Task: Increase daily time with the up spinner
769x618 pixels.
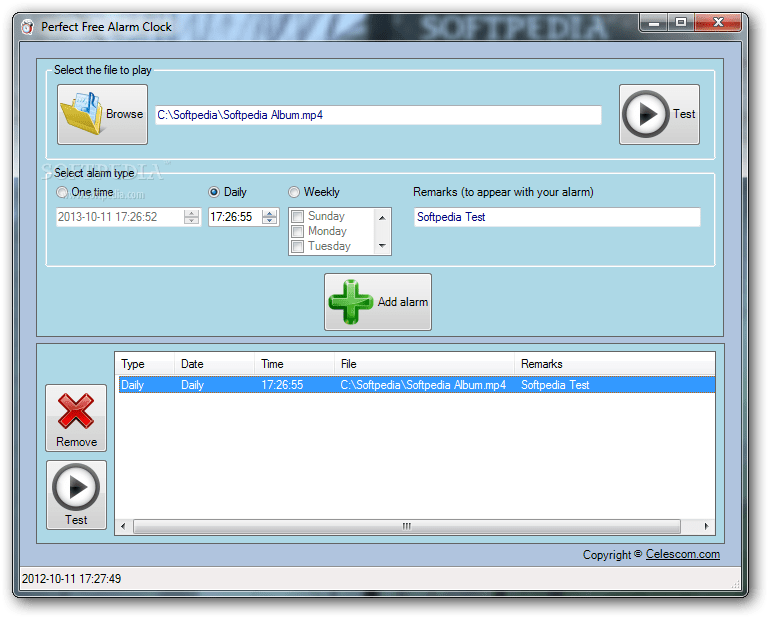Action: tap(269, 213)
